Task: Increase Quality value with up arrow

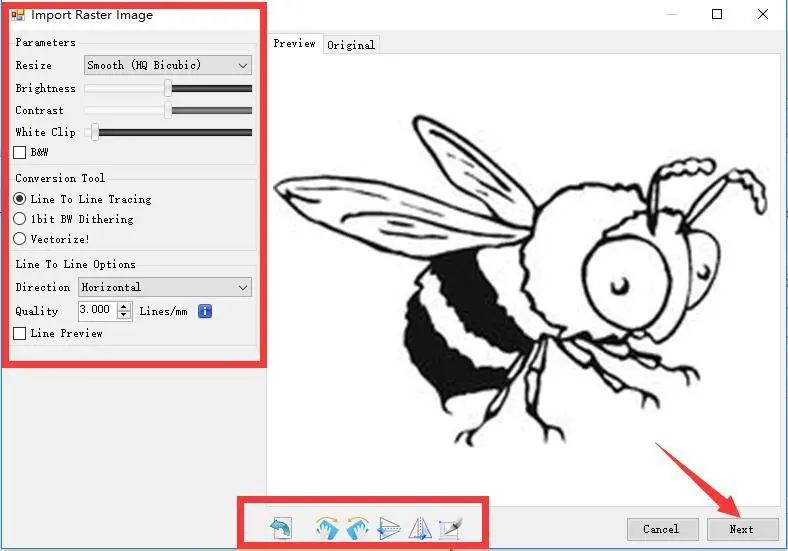Action: tap(124, 306)
